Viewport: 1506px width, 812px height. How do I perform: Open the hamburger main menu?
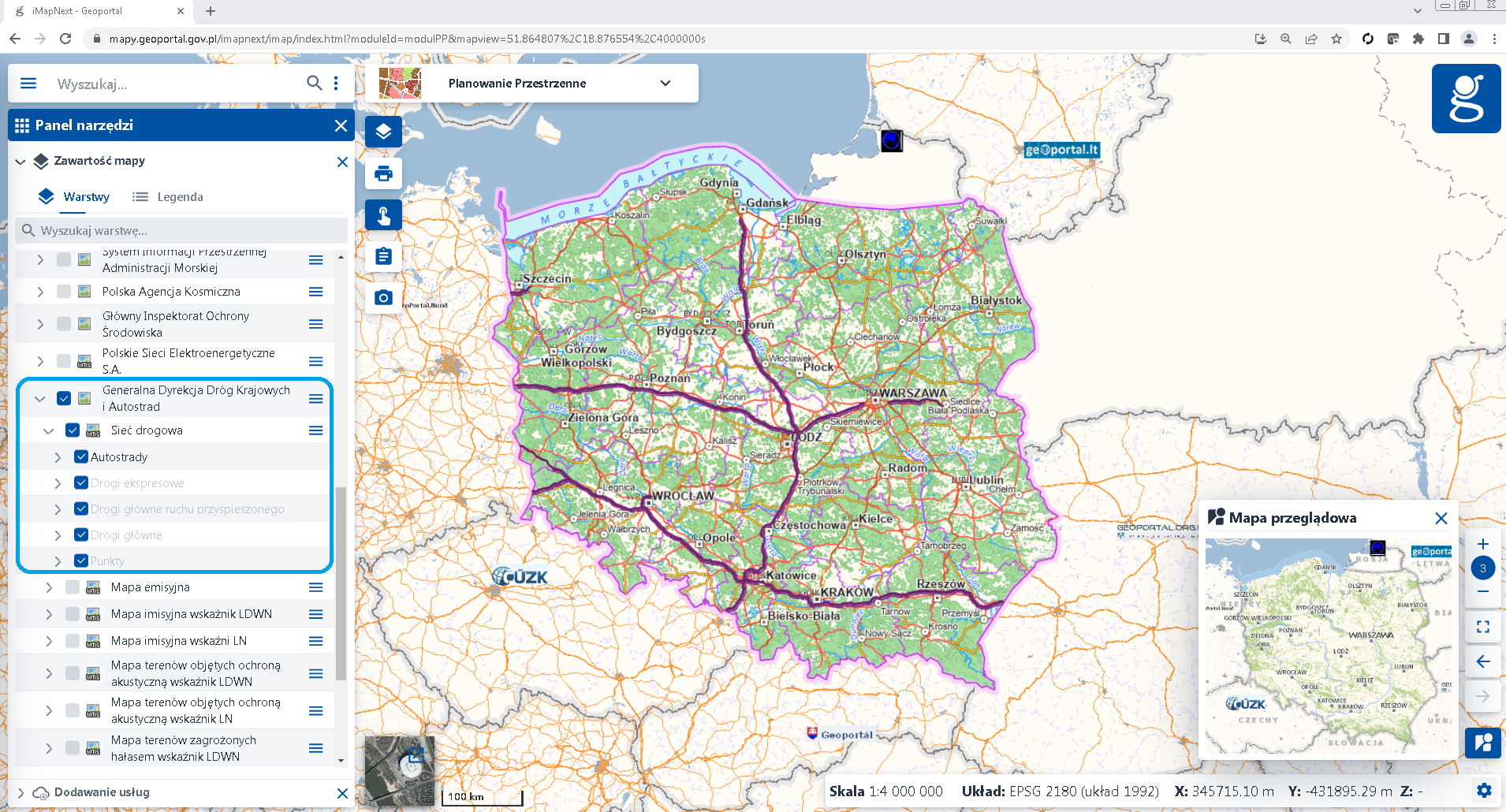pos(28,84)
